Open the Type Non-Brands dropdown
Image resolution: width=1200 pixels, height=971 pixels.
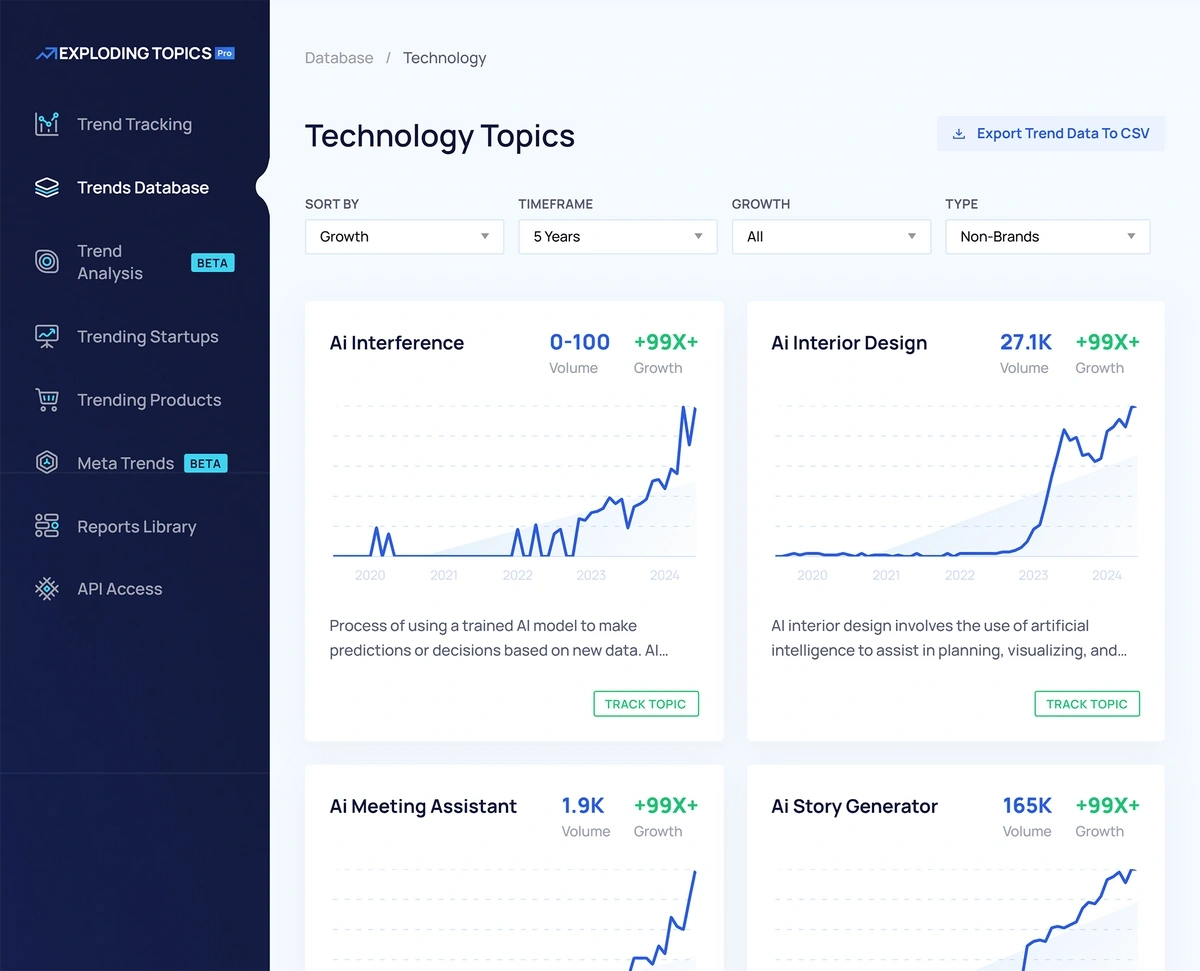pos(1048,237)
